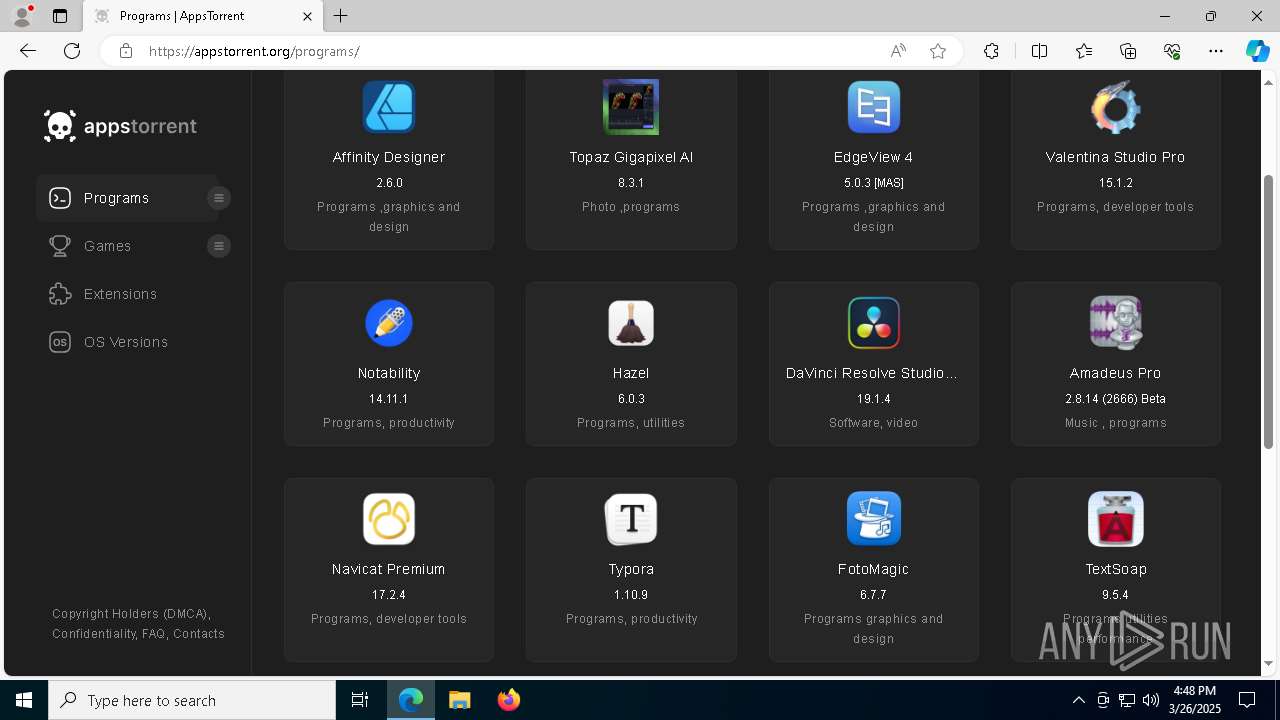Click the Topaz Gigapixel AI title

(x=631, y=157)
